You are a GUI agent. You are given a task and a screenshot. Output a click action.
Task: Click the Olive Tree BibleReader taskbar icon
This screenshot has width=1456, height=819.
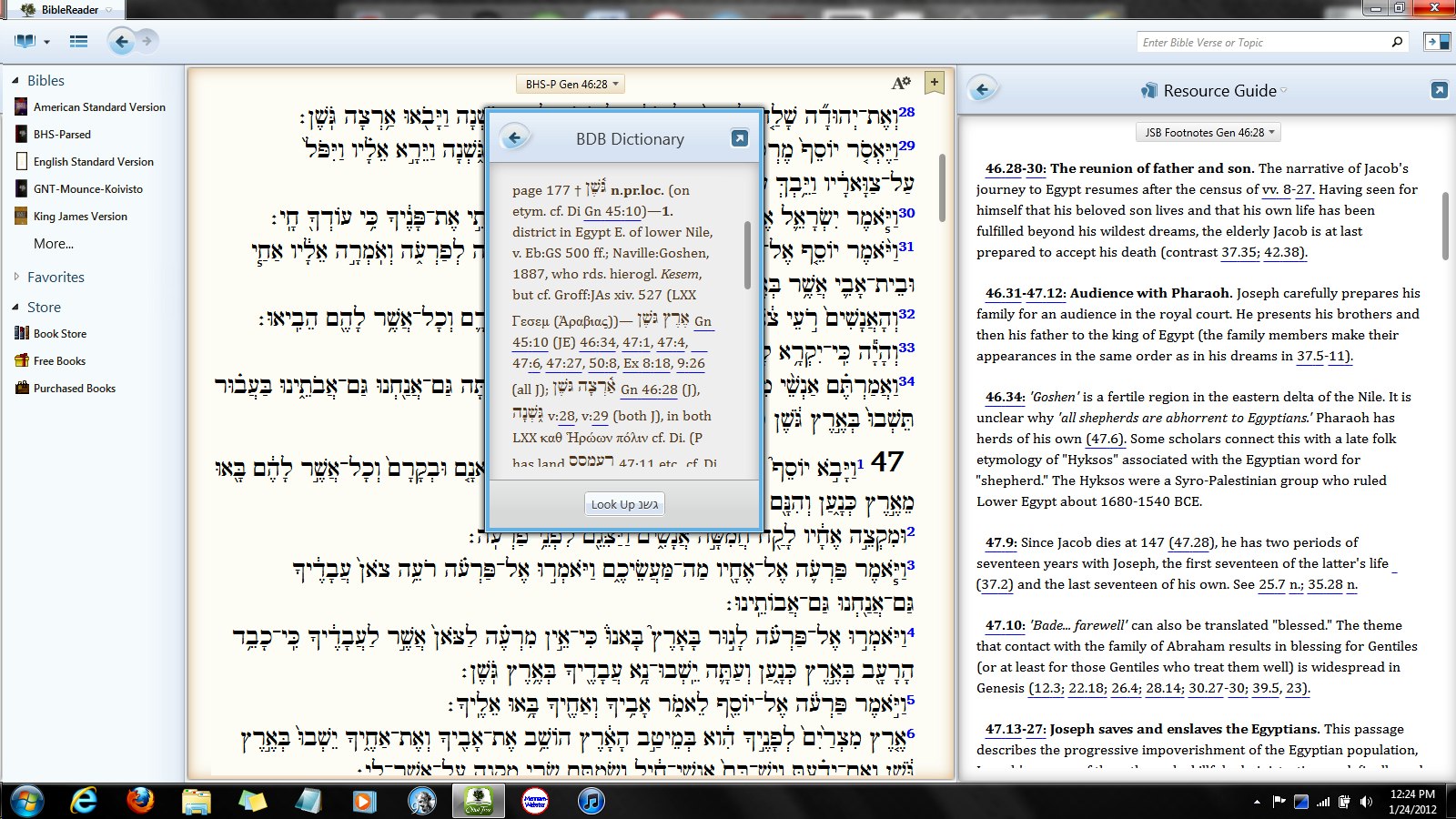point(479,801)
